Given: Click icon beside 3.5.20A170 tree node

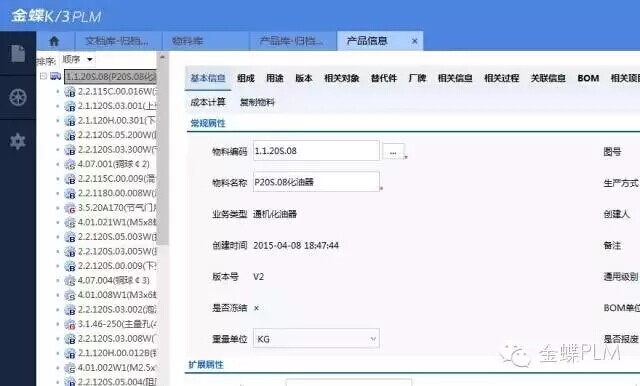Looking at the screenshot, I should pos(70,208).
